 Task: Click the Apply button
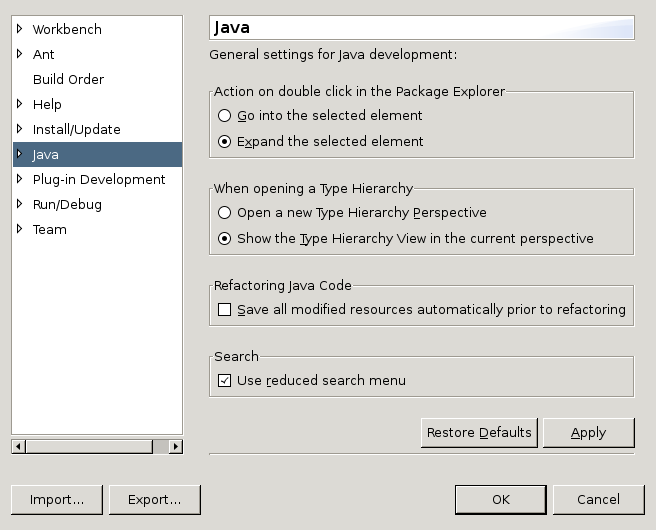(589, 433)
